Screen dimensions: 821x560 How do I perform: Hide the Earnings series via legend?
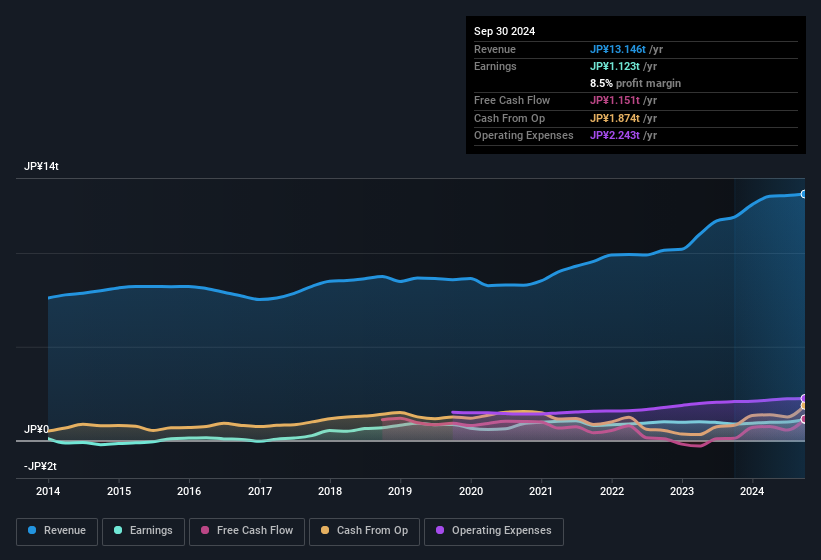point(143,531)
